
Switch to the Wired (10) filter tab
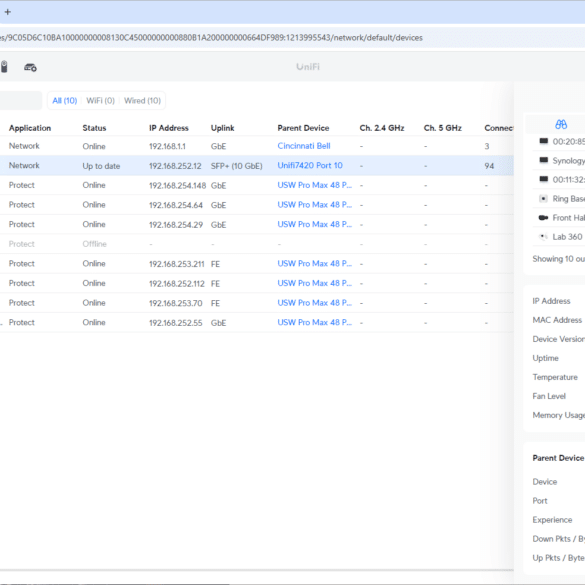(x=143, y=101)
